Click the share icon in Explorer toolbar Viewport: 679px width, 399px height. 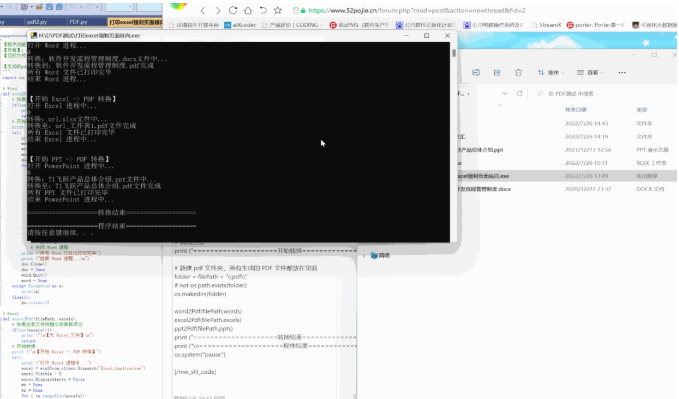pyautogui.click(x=497, y=72)
